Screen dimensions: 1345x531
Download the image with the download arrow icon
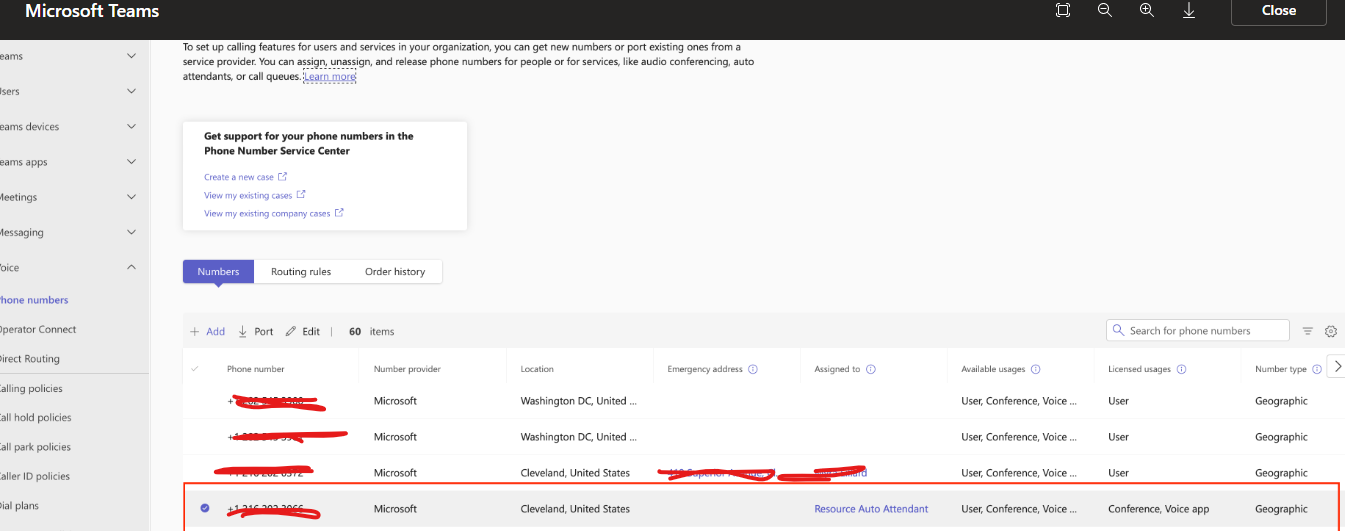(1189, 10)
